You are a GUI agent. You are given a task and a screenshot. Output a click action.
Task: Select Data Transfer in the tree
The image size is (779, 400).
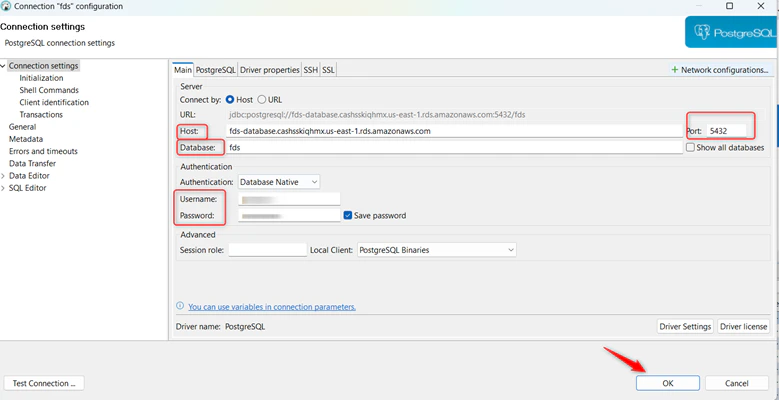[32, 163]
